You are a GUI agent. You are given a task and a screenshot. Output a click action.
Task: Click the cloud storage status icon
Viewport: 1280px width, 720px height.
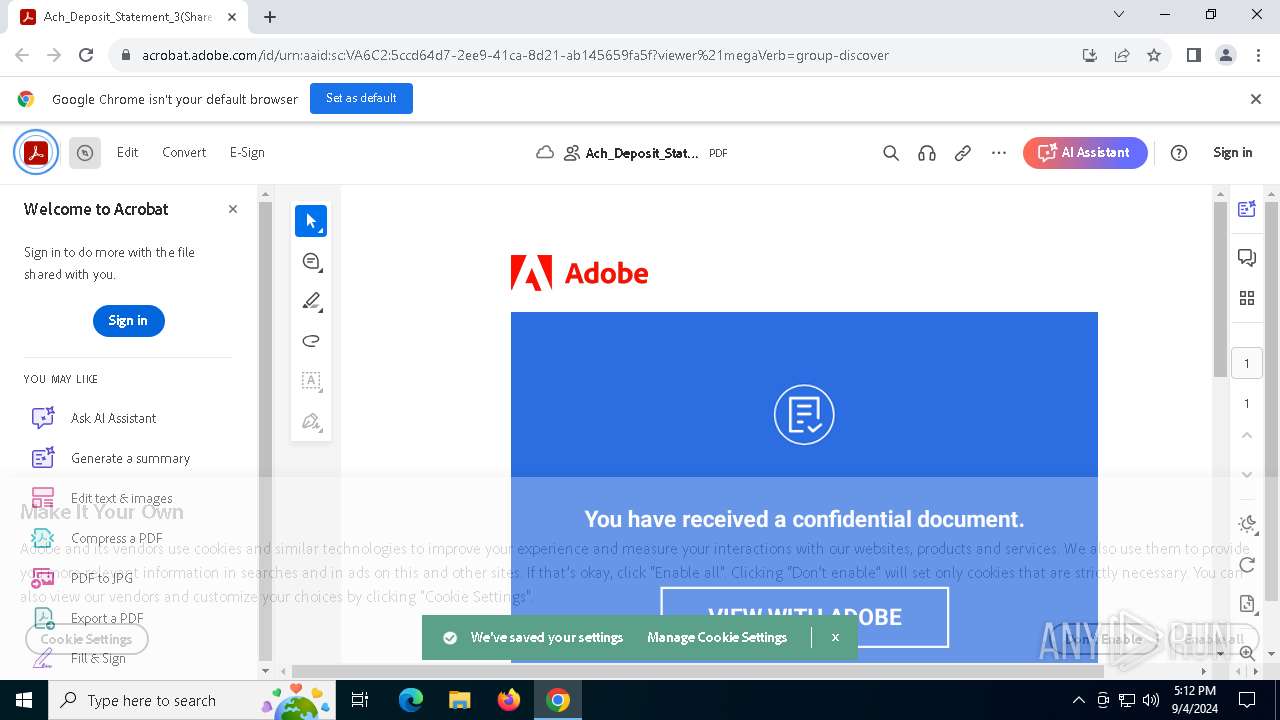(x=545, y=153)
